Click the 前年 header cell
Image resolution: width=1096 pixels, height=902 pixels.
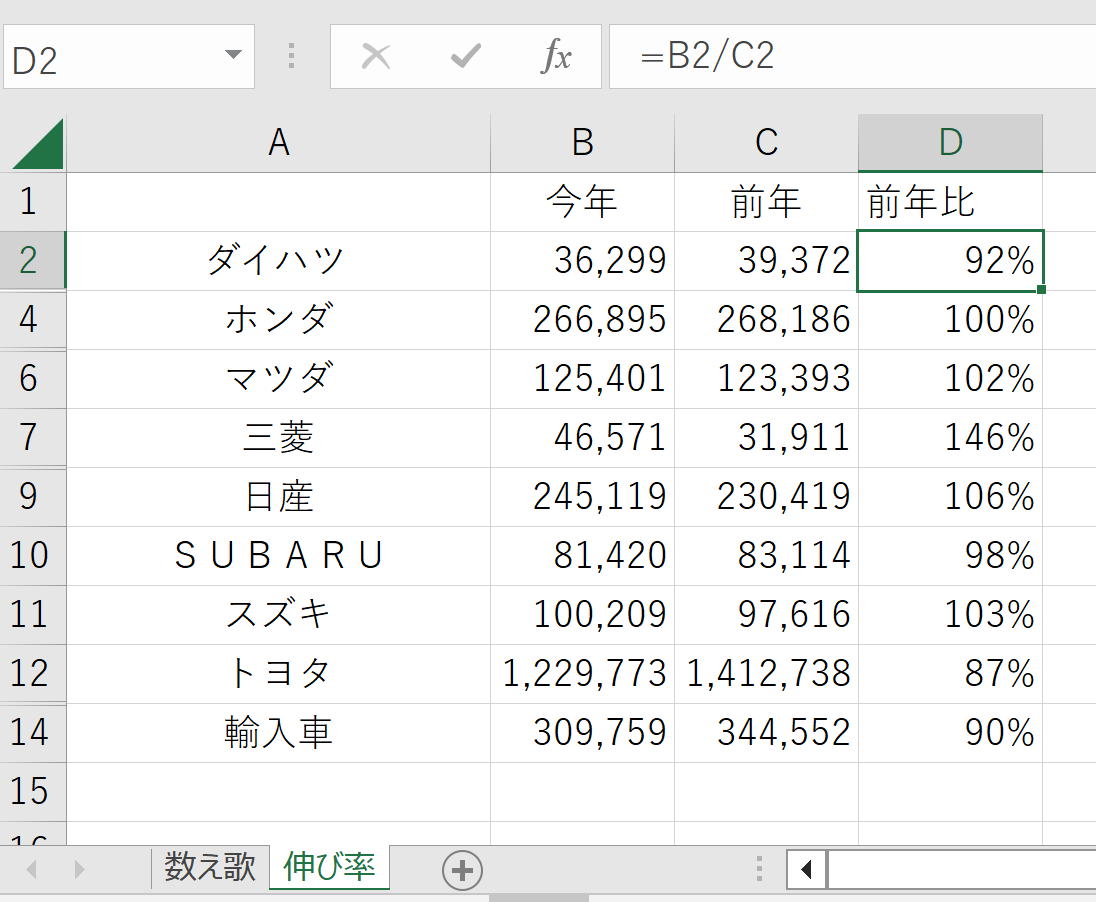pyautogui.click(x=766, y=202)
